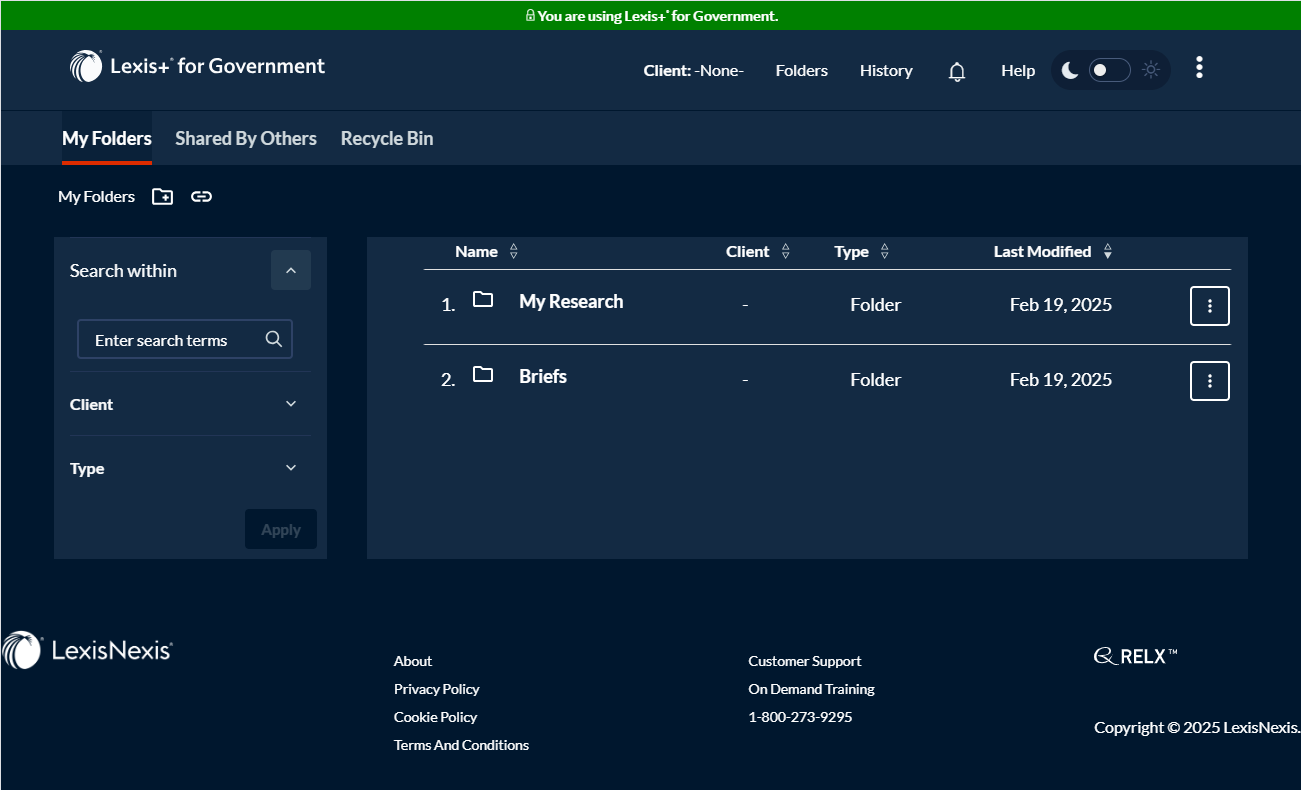Click the My Research folder icon
This screenshot has width=1301, height=790.
(483, 299)
